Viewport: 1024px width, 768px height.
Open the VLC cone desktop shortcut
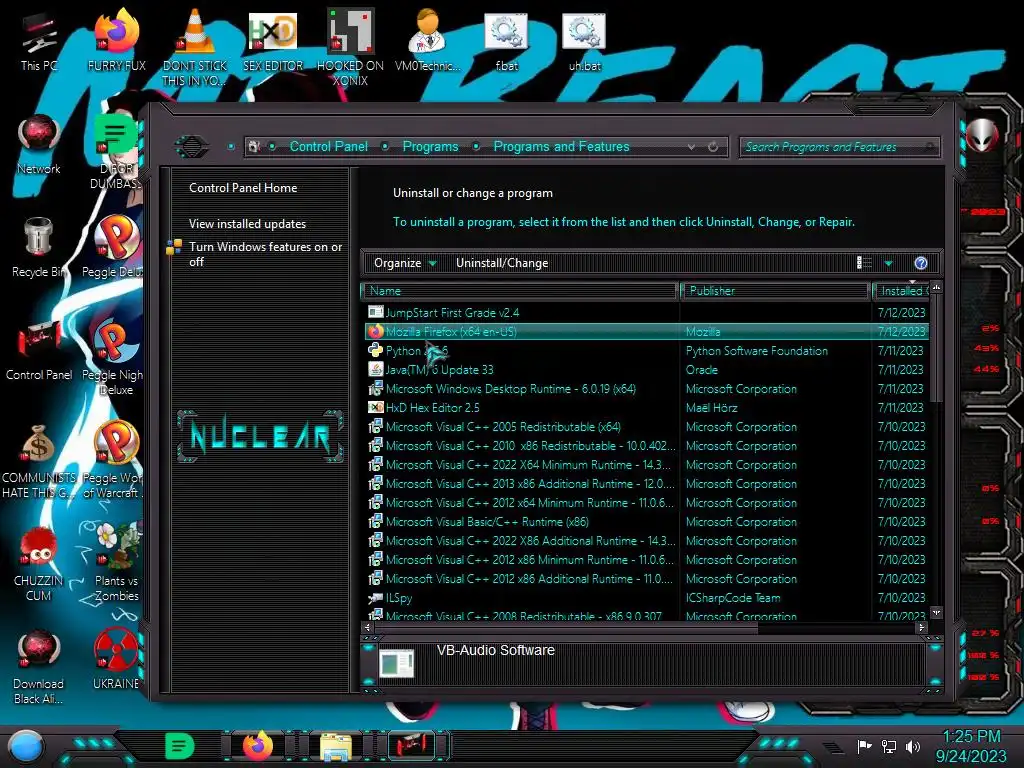[x=195, y=46]
